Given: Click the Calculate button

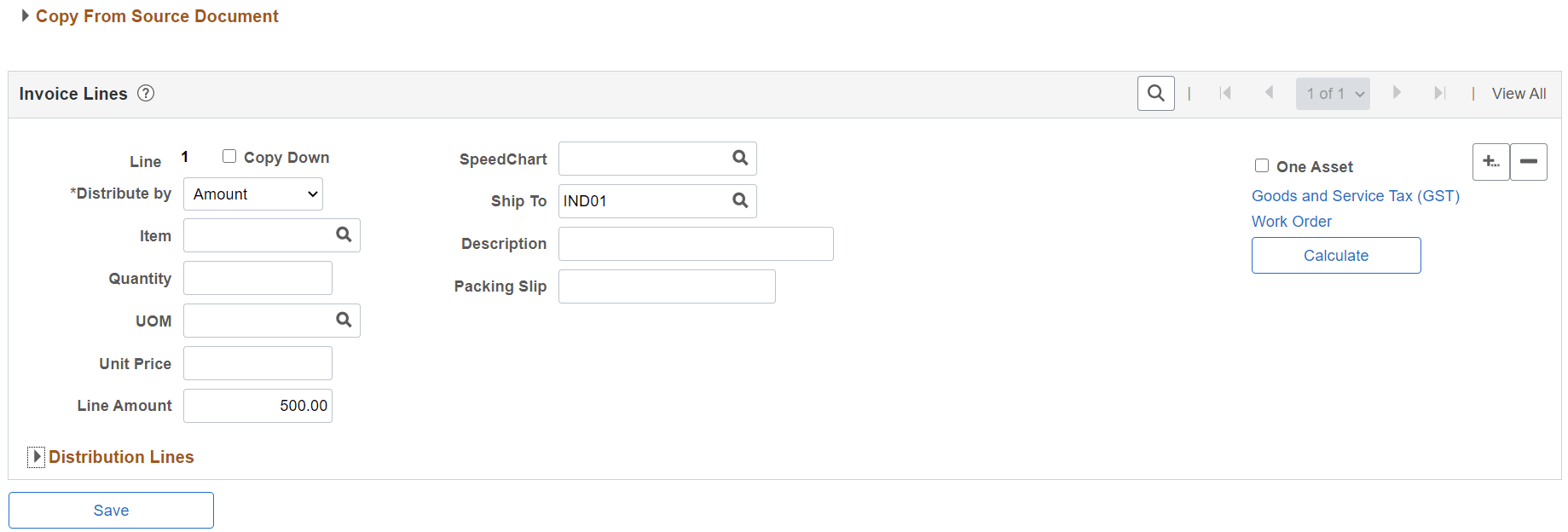Looking at the screenshot, I should 1335,255.
